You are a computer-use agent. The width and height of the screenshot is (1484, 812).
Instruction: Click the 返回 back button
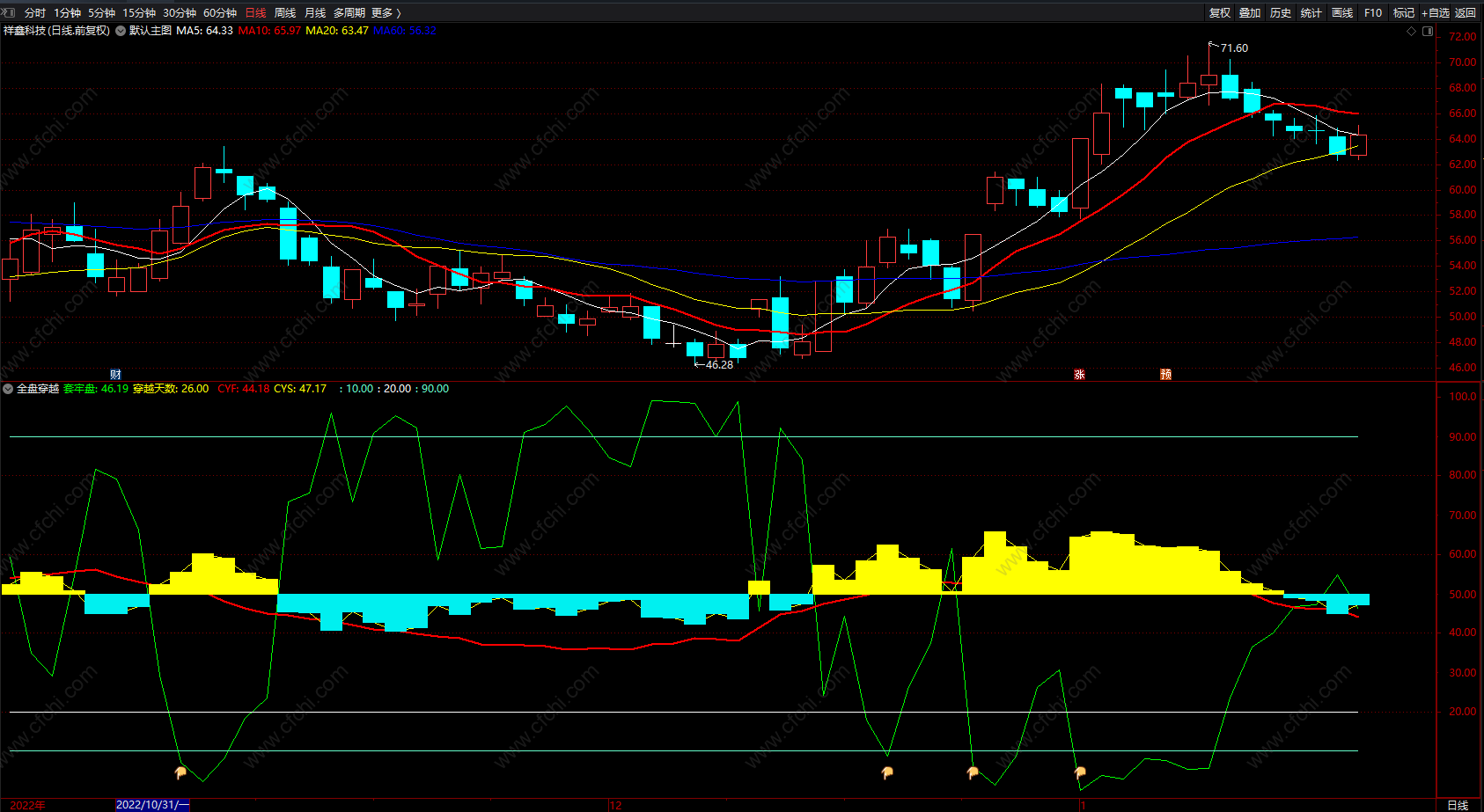click(1466, 13)
